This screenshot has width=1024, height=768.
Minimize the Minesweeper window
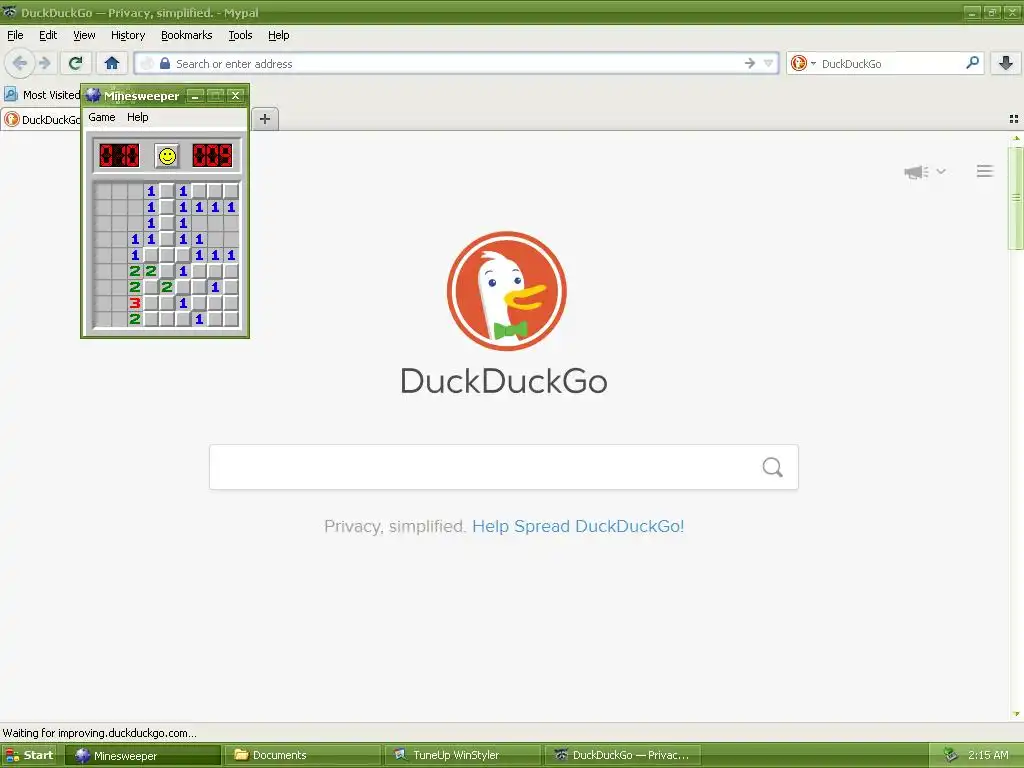[195, 96]
